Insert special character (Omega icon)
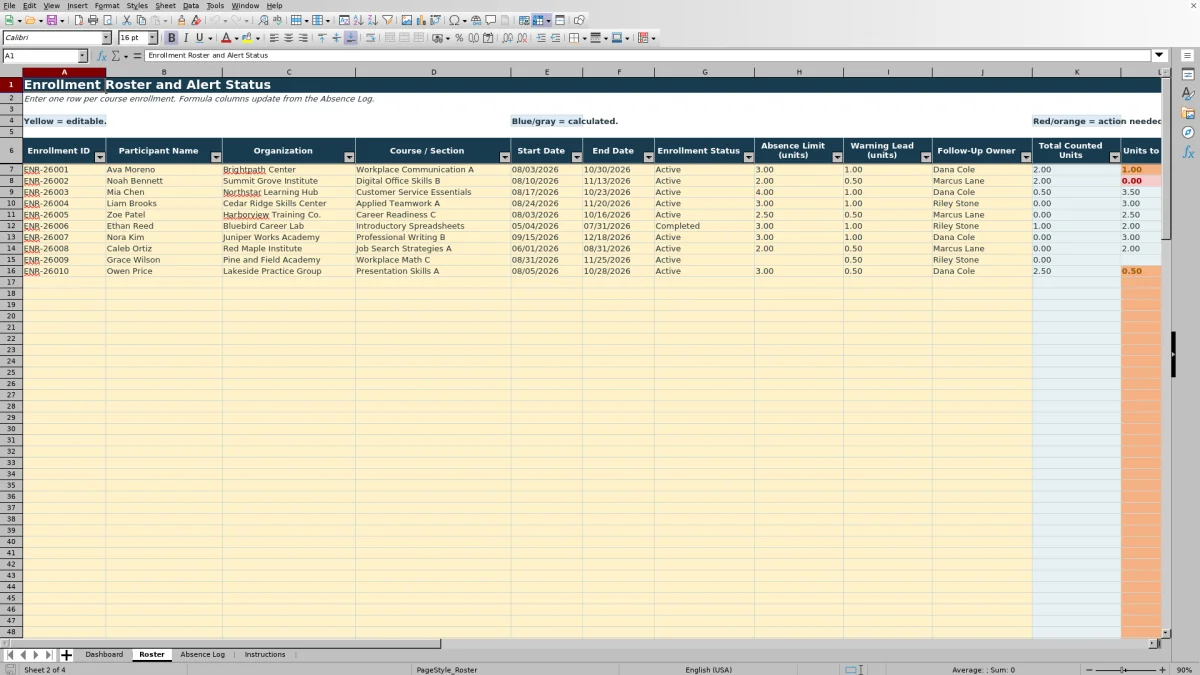The image size is (1200, 675). [x=454, y=20]
